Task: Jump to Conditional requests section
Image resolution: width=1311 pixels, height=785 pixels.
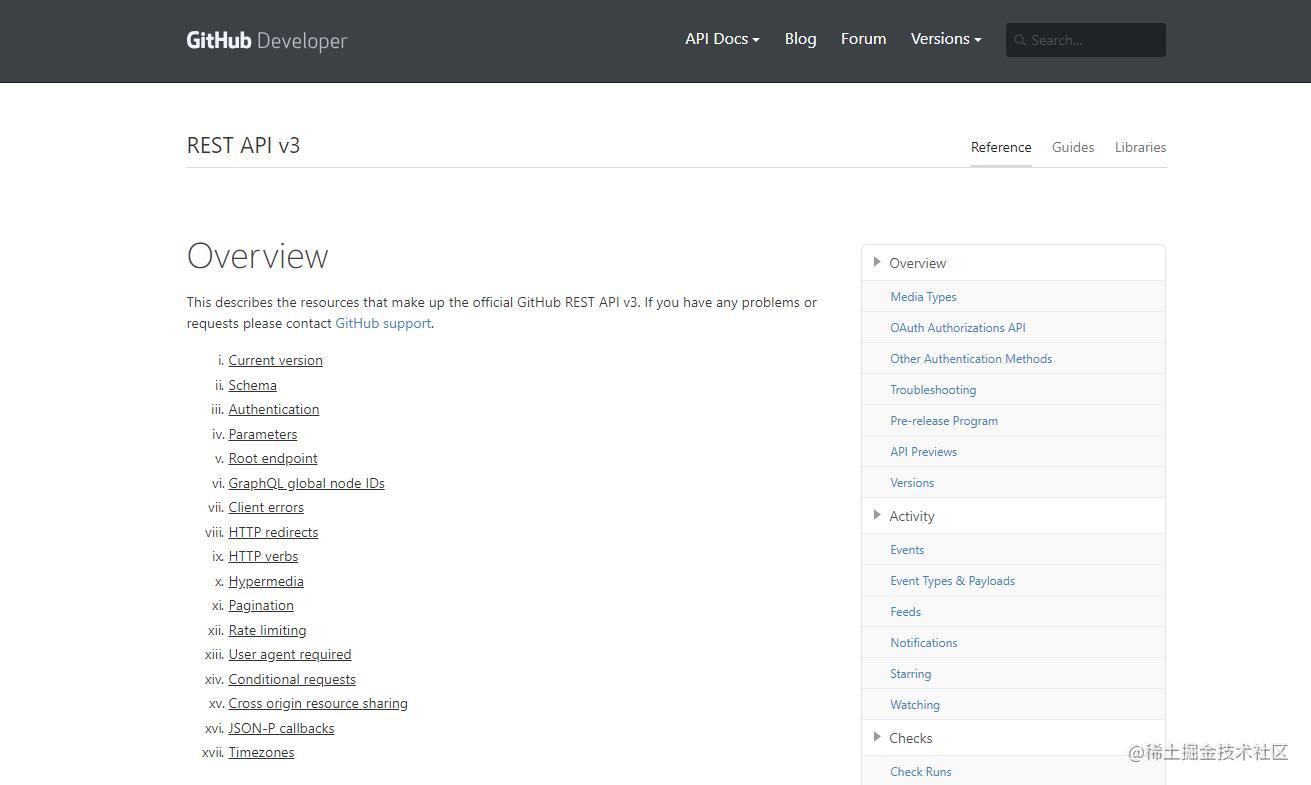Action: click(x=291, y=679)
